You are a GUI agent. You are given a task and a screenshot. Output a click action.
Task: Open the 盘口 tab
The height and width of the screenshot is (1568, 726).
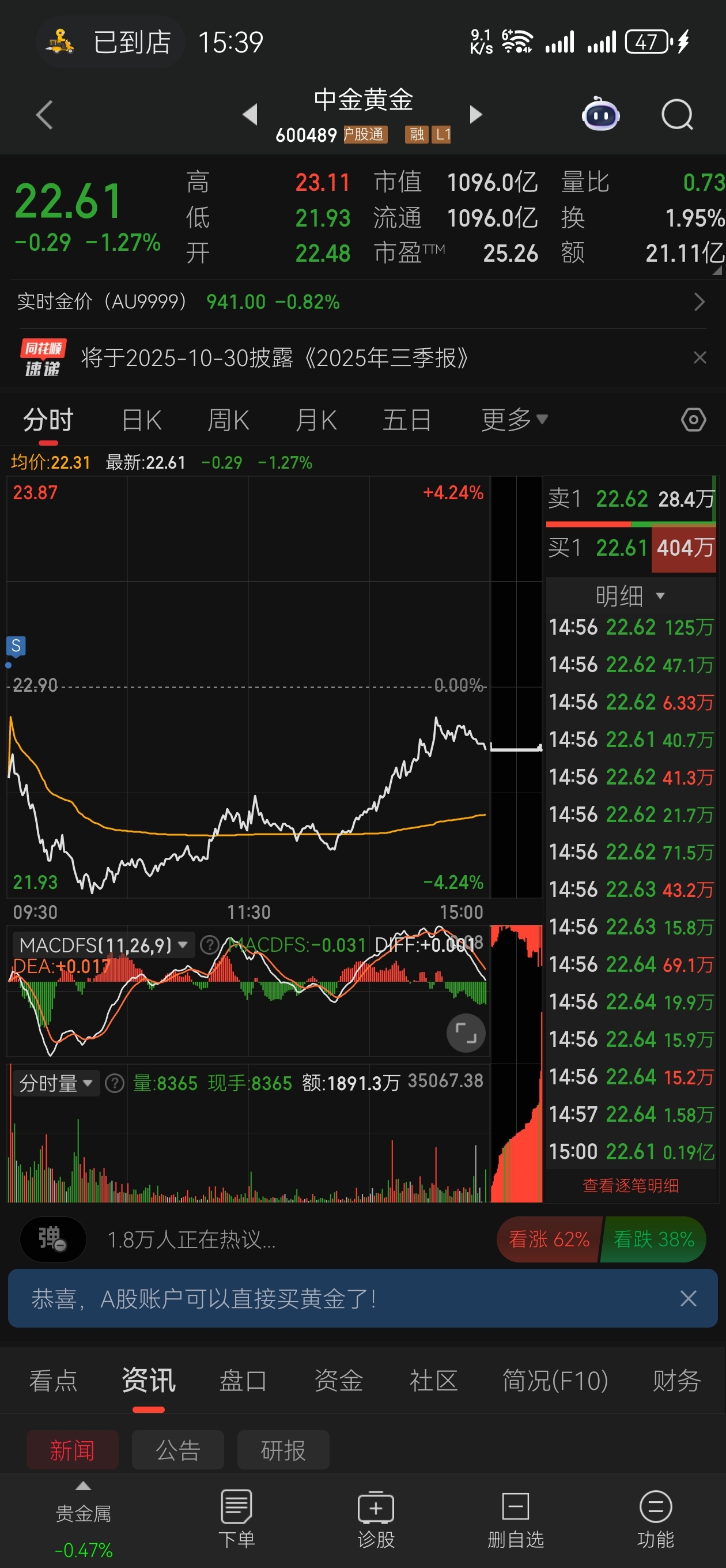click(x=243, y=1381)
